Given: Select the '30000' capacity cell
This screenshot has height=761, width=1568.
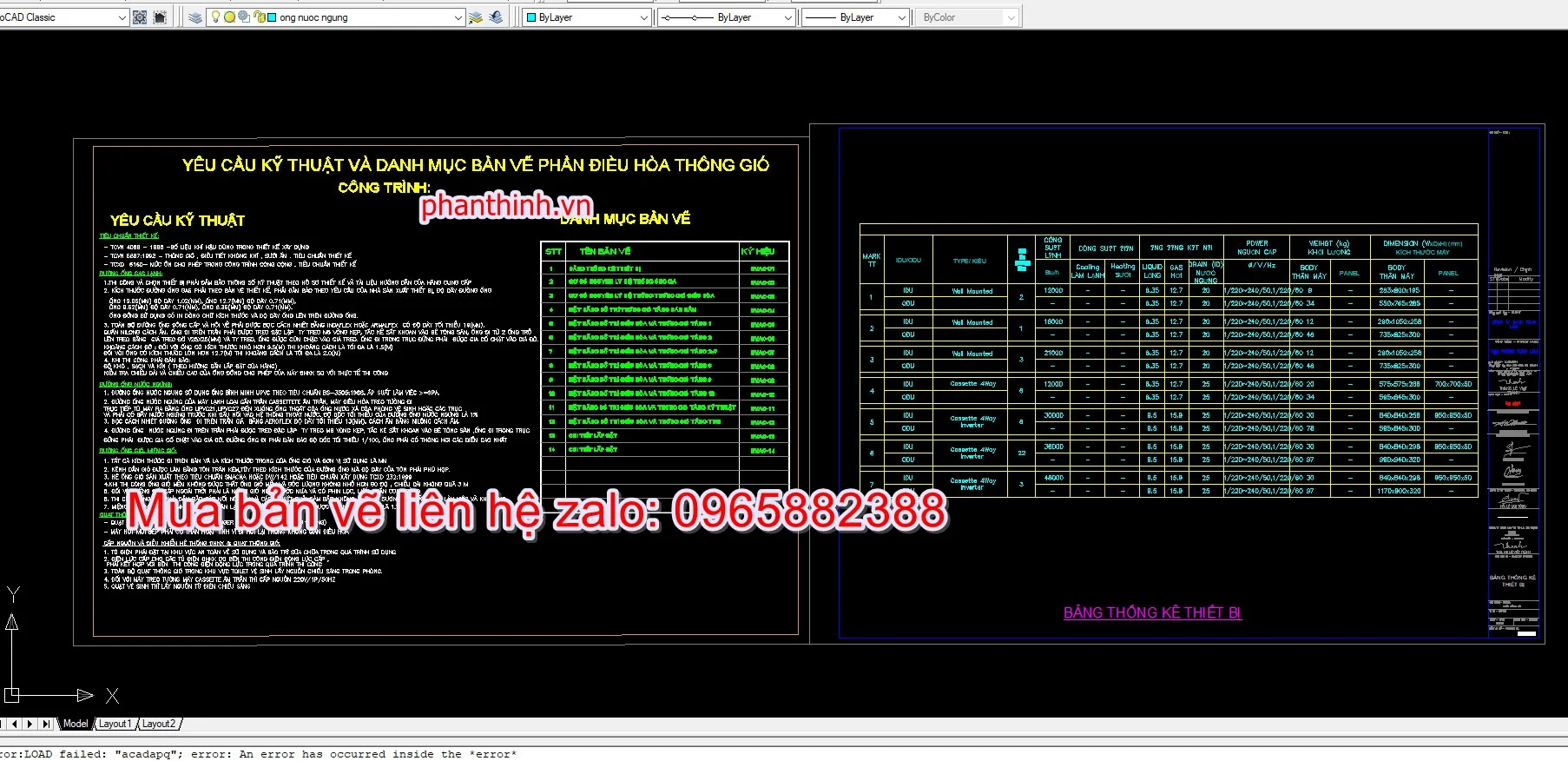Looking at the screenshot, I should point(1053,415).
